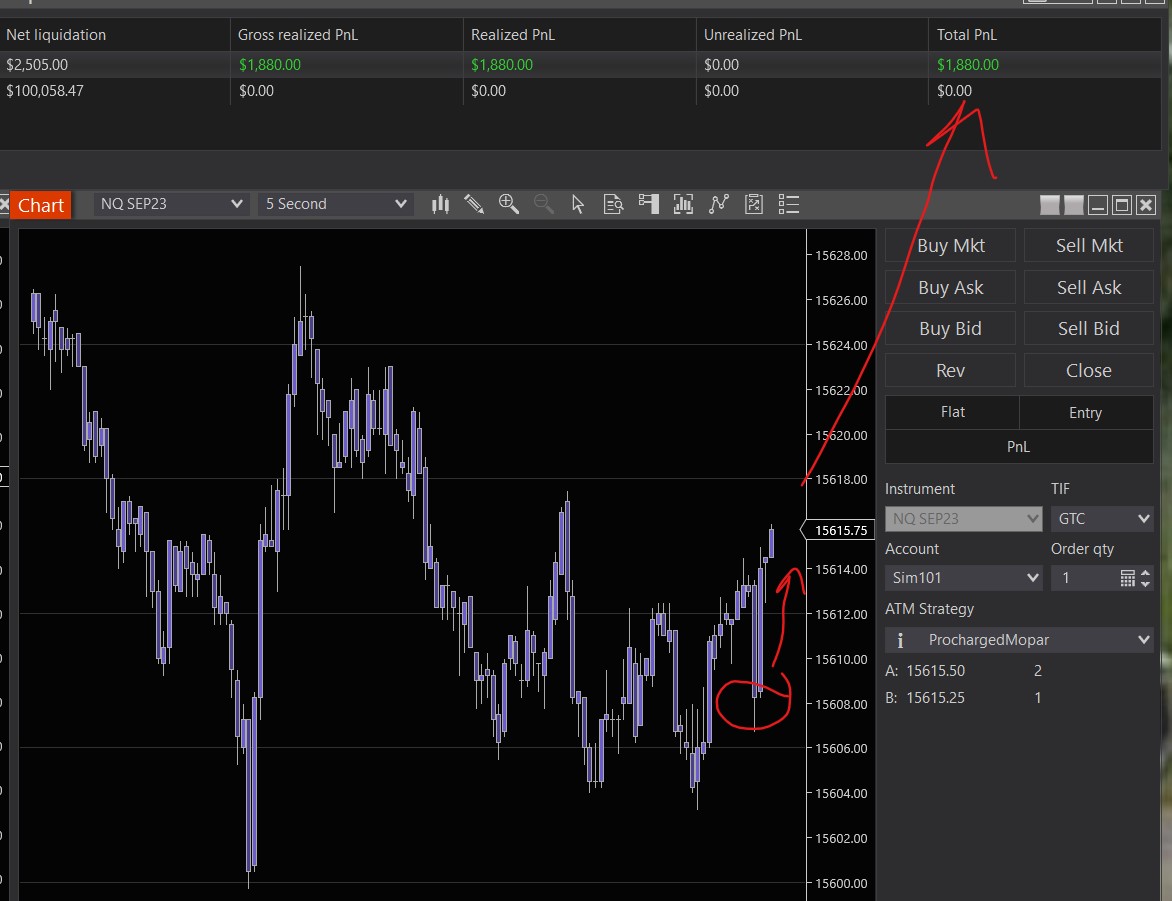Open the Strategy Performance icon
Screen dimensions: 1172x901
click(754, 204)
